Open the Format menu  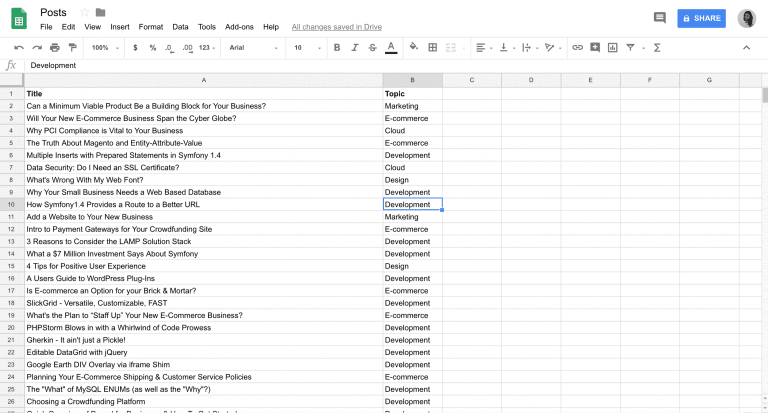(151, 27)
